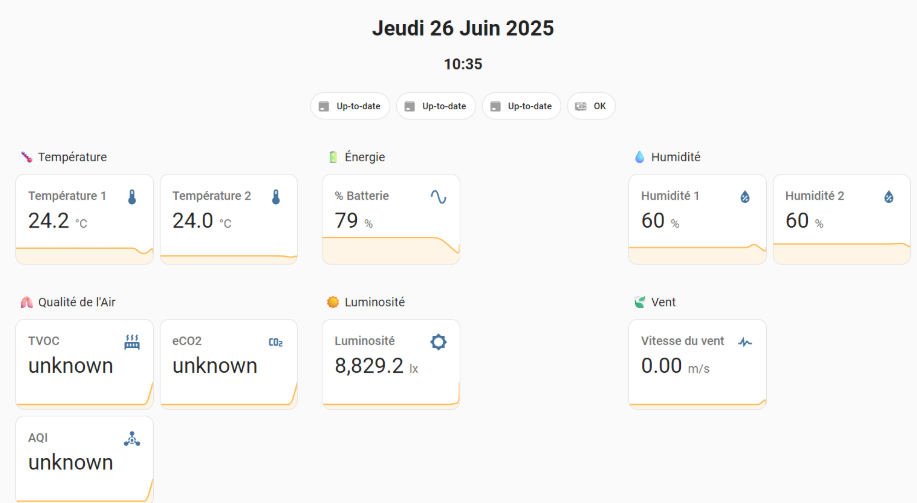This screenshot has width=917, height=503.
Task: Open the third Up-to-date status badge
Action: tap(522, 106)
